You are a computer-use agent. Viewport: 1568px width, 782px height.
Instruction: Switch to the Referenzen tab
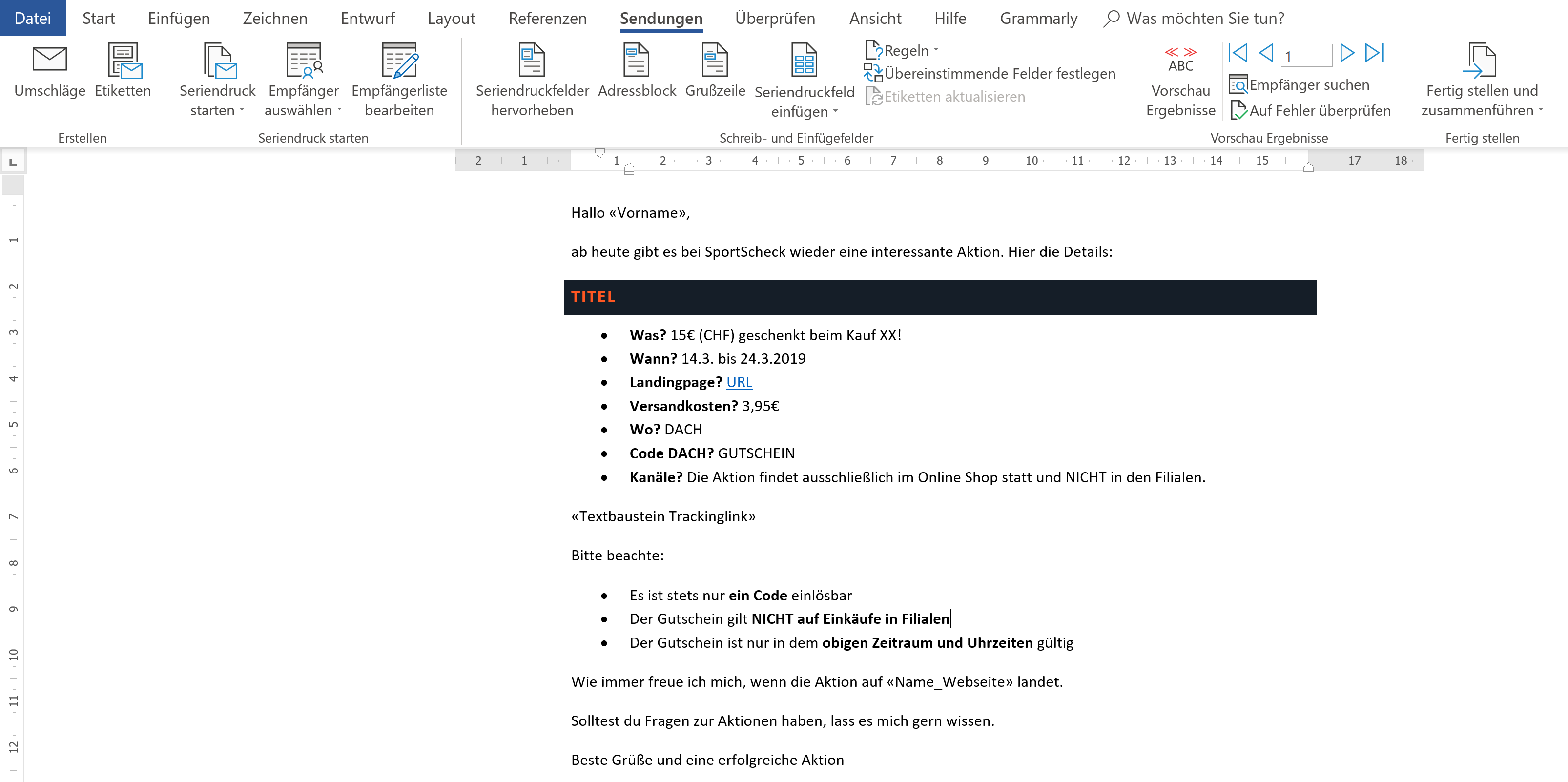[x=547, y=18]
